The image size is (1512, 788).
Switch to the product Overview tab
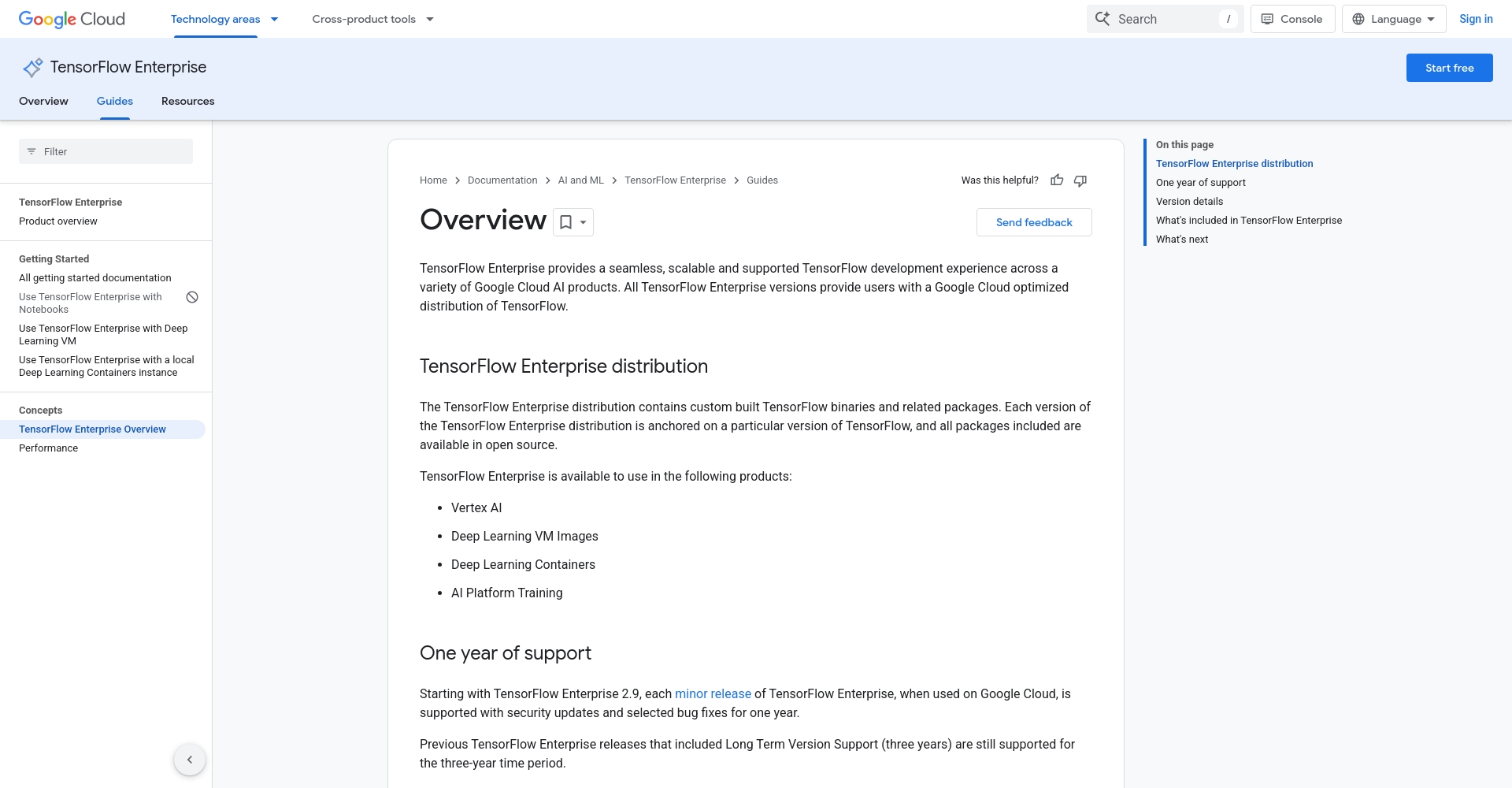tap(43, 101)
